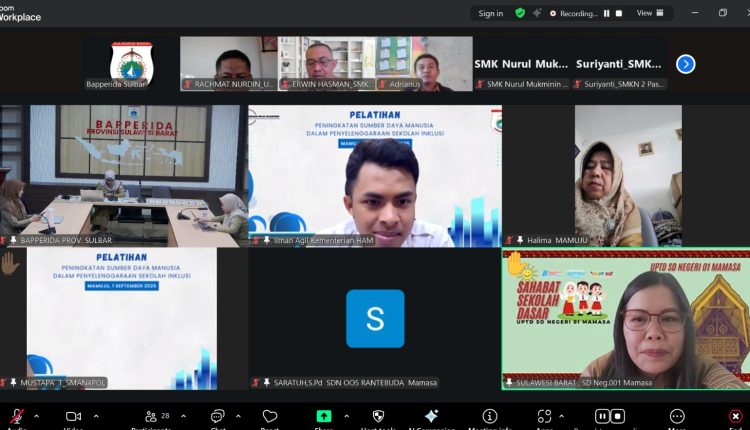750x430 pixels.
Task: Open the AI Companion sparkle icon
Action: (x=431, y=416)
